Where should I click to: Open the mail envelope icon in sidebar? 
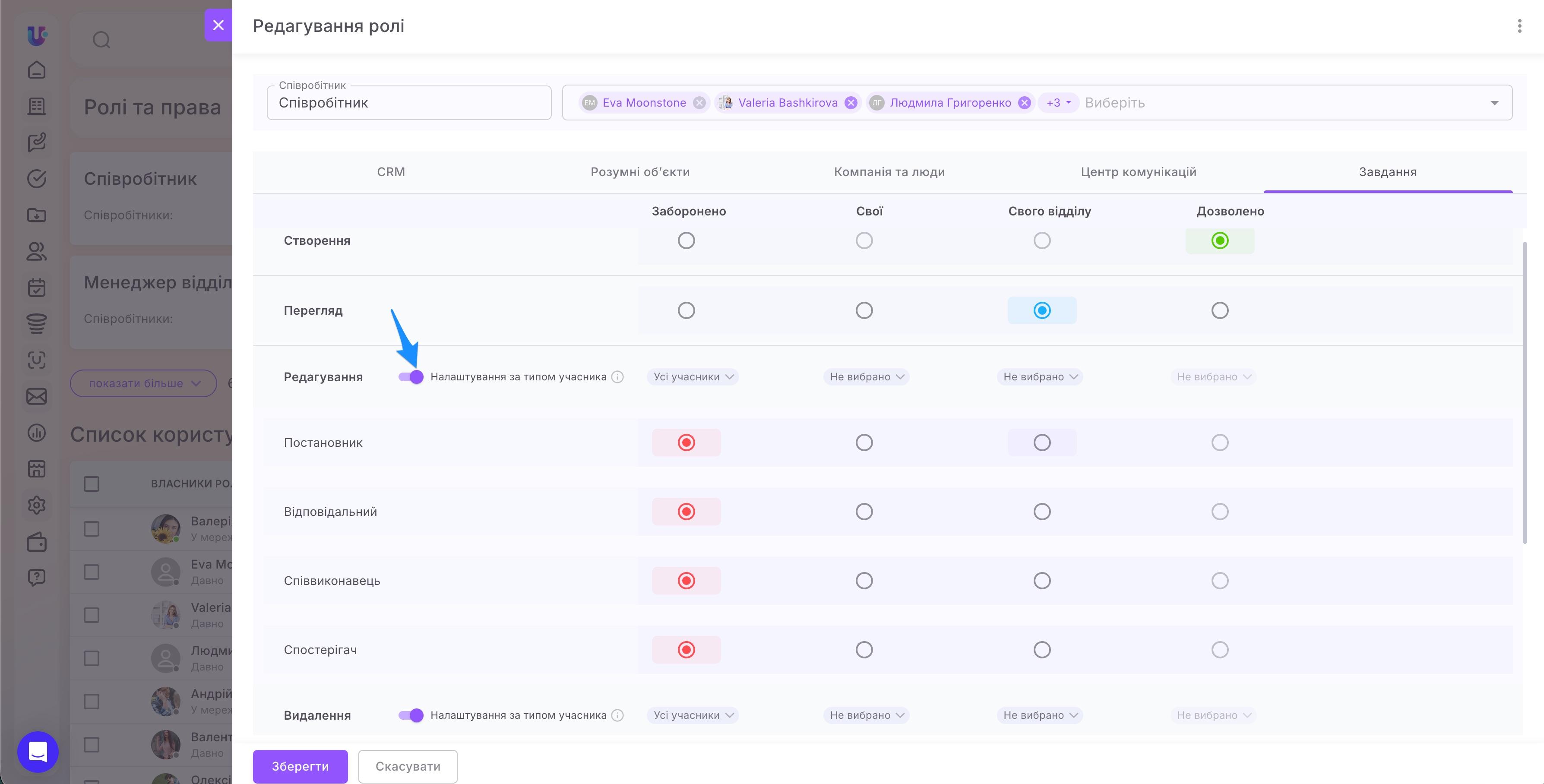coord(37,396)
